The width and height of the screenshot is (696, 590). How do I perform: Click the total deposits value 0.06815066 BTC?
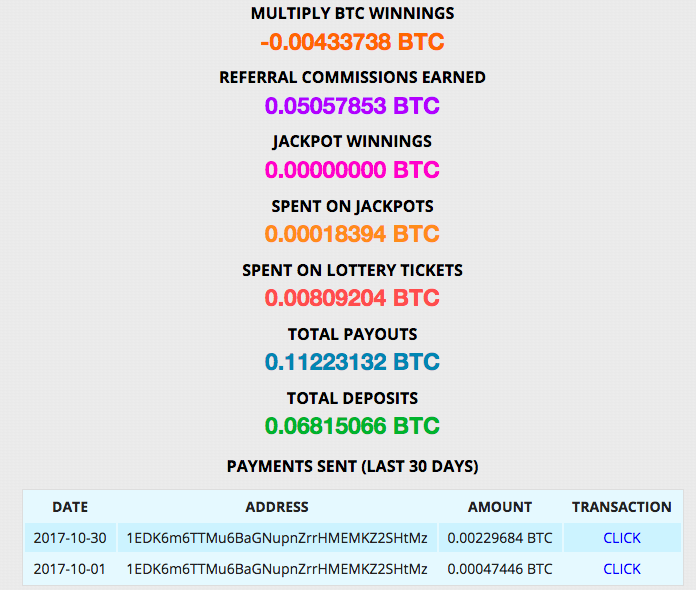tap(352, 426)
